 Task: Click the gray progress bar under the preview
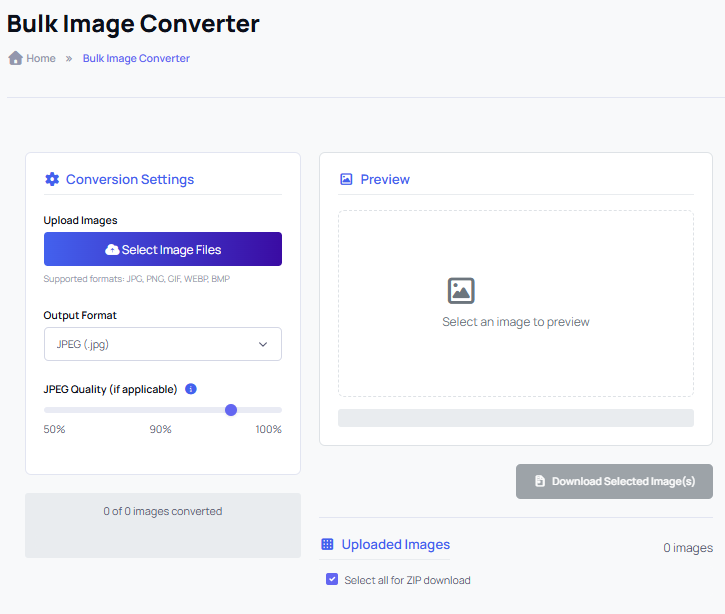(x=516, y=418)
